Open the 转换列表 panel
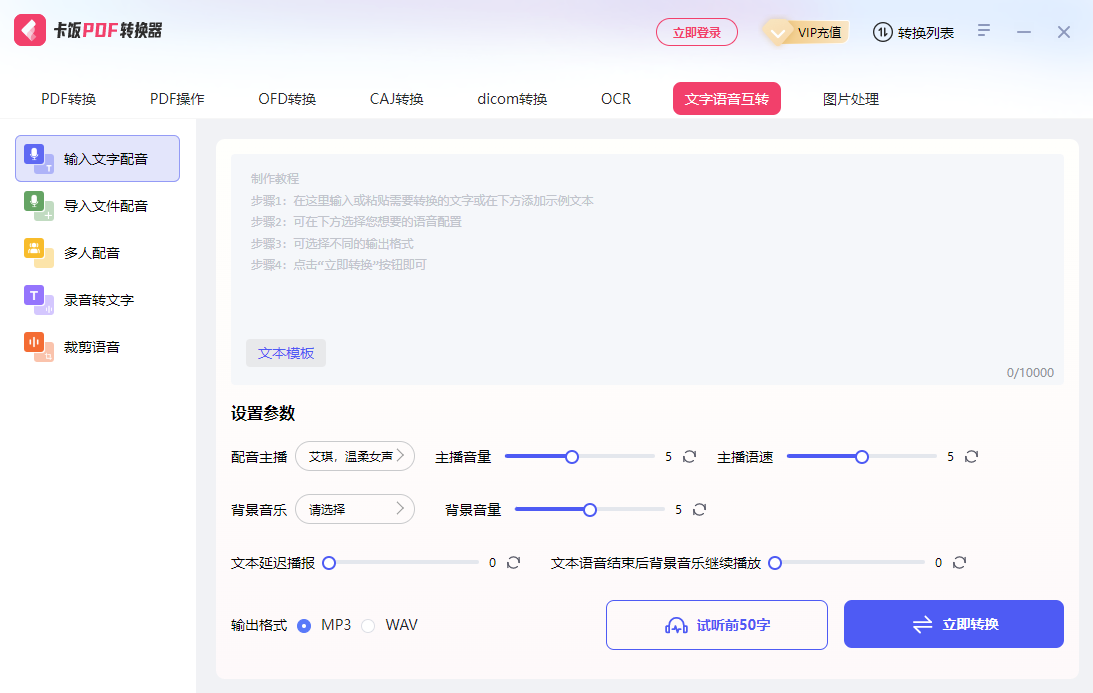 coord(913,31)
